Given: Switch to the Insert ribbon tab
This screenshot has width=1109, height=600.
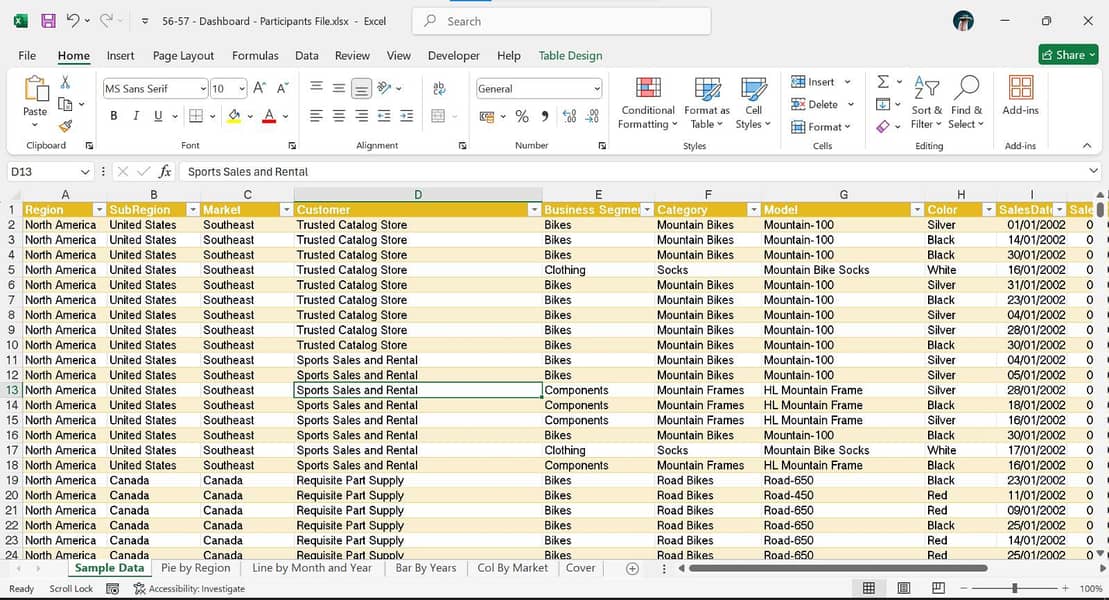Looking at the screenshot, I should click(120, 55).
